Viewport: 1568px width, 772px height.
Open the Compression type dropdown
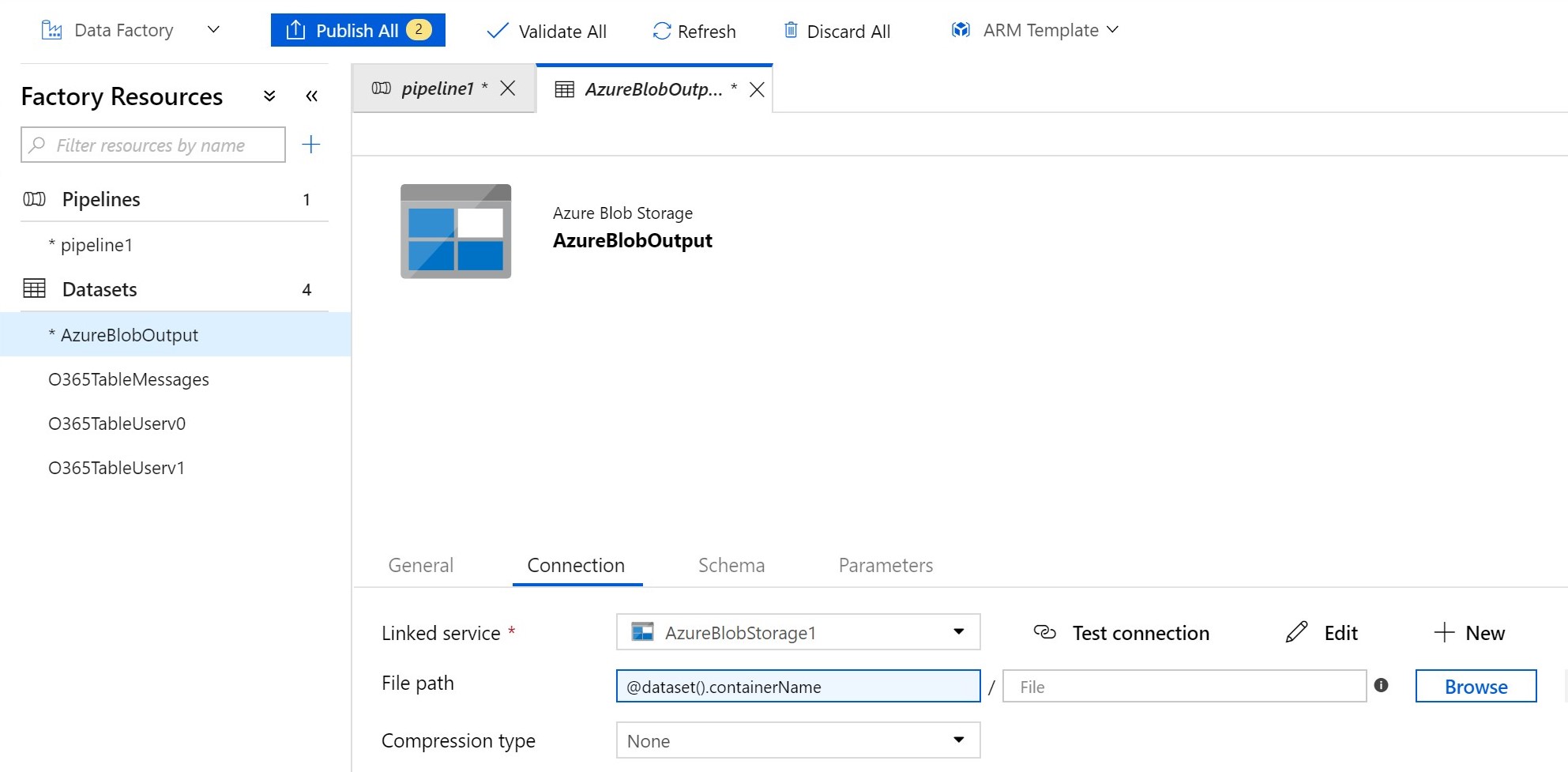[798, 740]
